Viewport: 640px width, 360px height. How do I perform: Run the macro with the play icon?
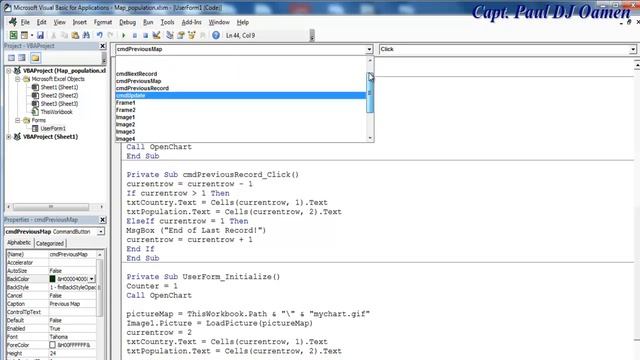tap(124, 36)
